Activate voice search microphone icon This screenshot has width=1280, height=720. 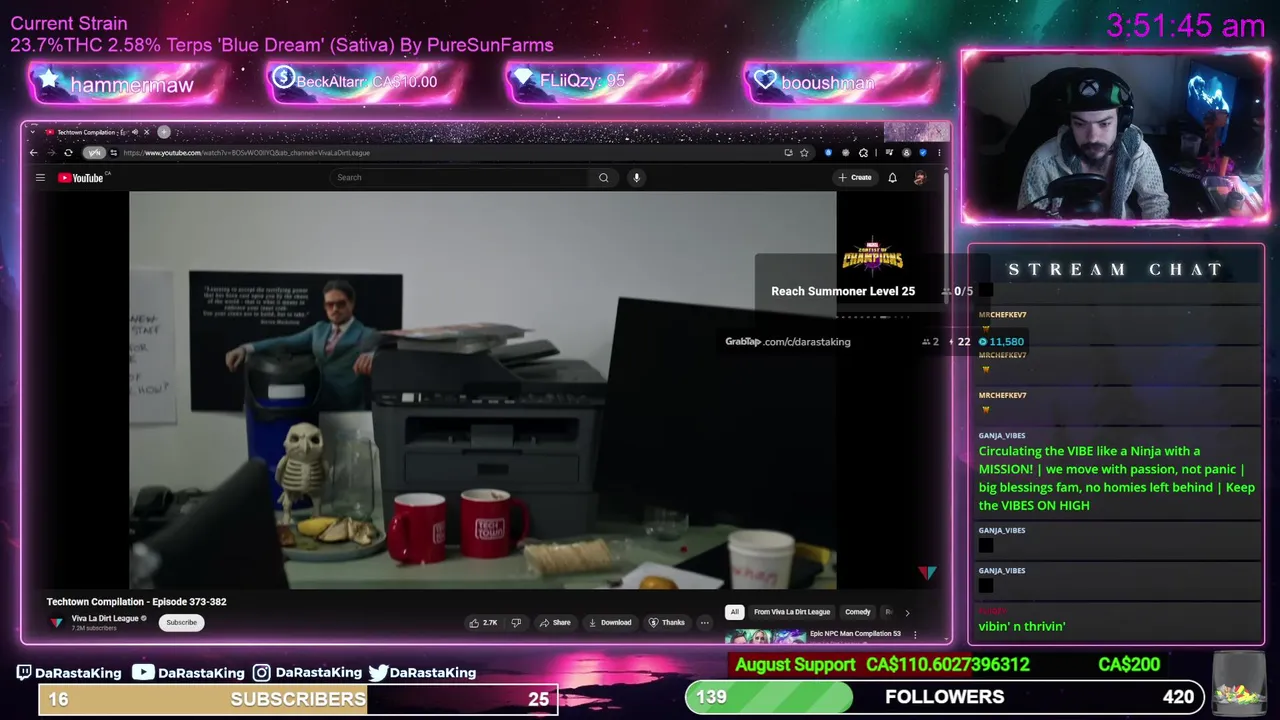(636, 177)
